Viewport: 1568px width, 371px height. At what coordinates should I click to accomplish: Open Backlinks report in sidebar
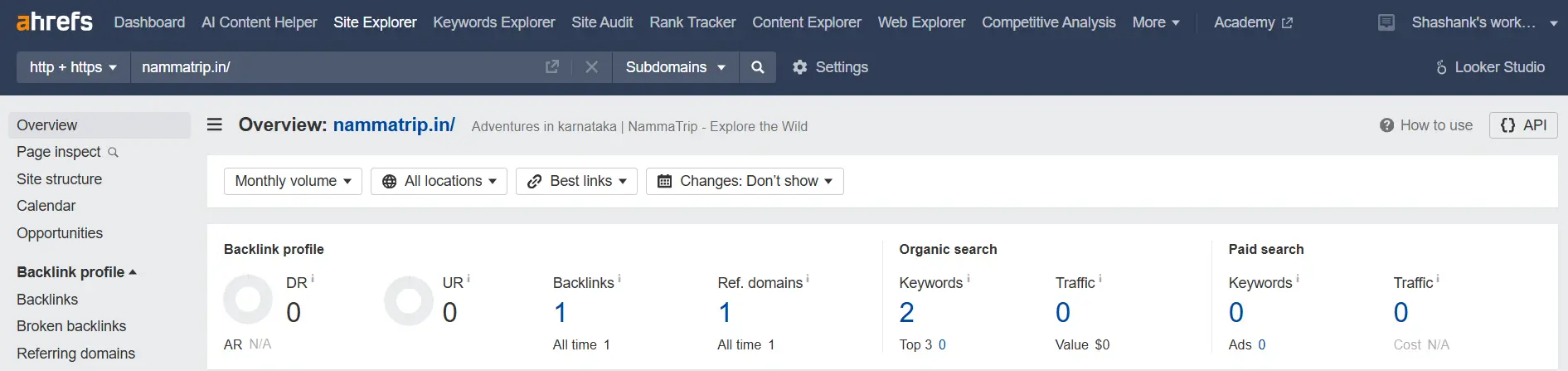tap(47, 300)
